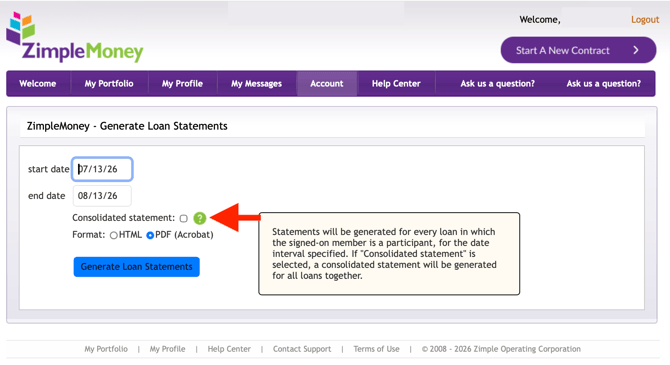
Task: Open the Welcome nav tab
Action: click(38, 84)
